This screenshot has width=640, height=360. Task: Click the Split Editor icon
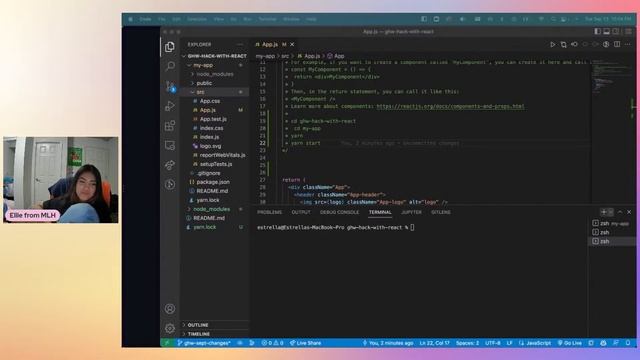pyautogui.click(x=617, y=44)
